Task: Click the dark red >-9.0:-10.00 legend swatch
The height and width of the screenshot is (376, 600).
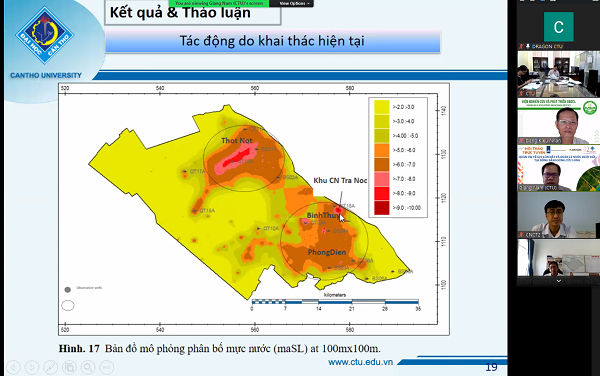Action: coord(382,208)
